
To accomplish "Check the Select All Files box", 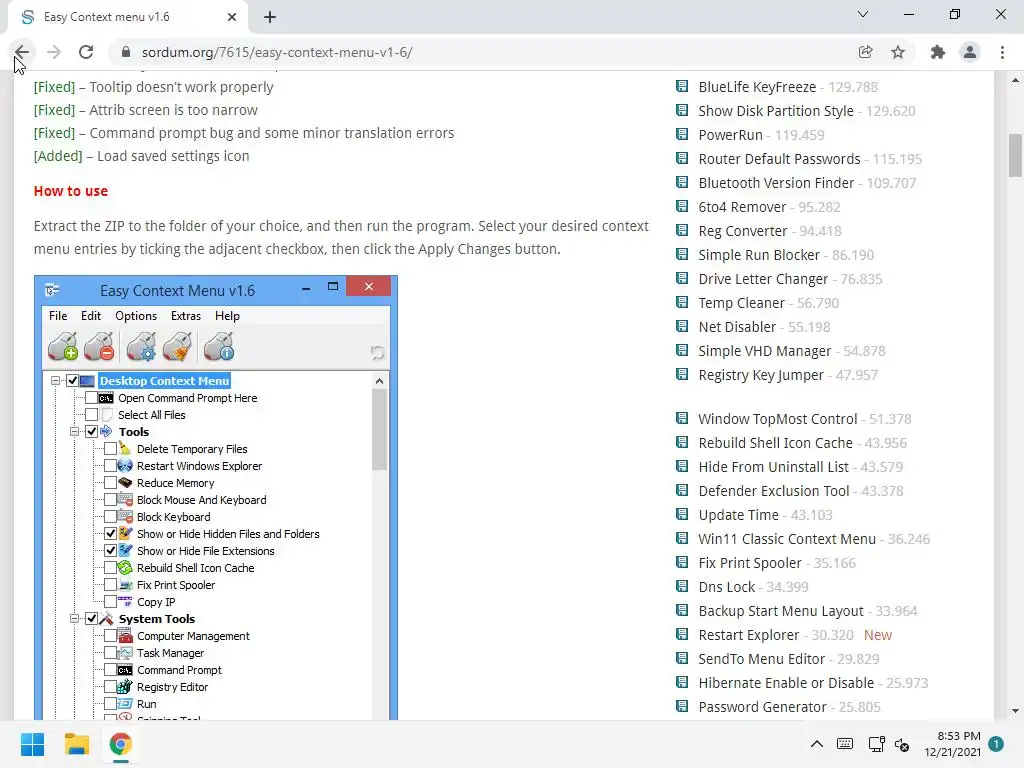I will click(x=91, y=415).
